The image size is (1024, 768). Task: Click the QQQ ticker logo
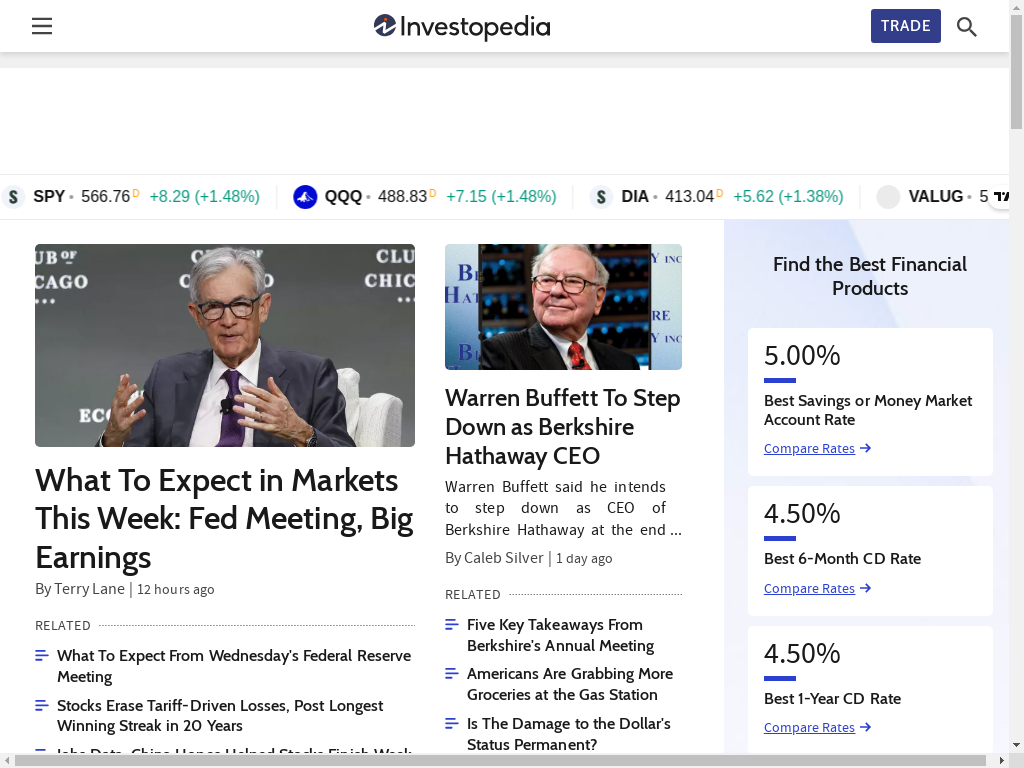coord(305,197)
